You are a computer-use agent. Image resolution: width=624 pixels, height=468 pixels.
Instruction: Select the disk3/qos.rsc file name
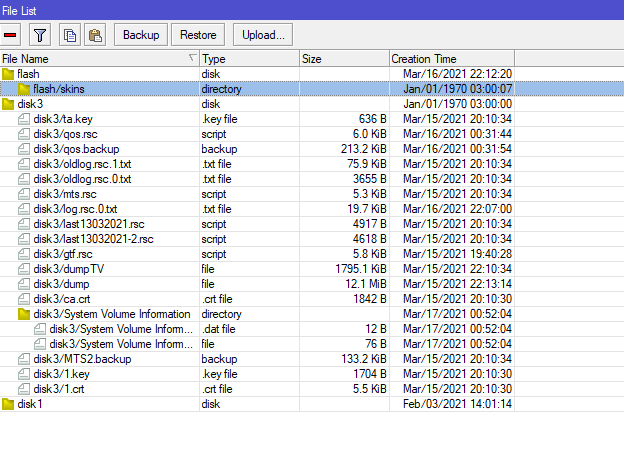65,134
